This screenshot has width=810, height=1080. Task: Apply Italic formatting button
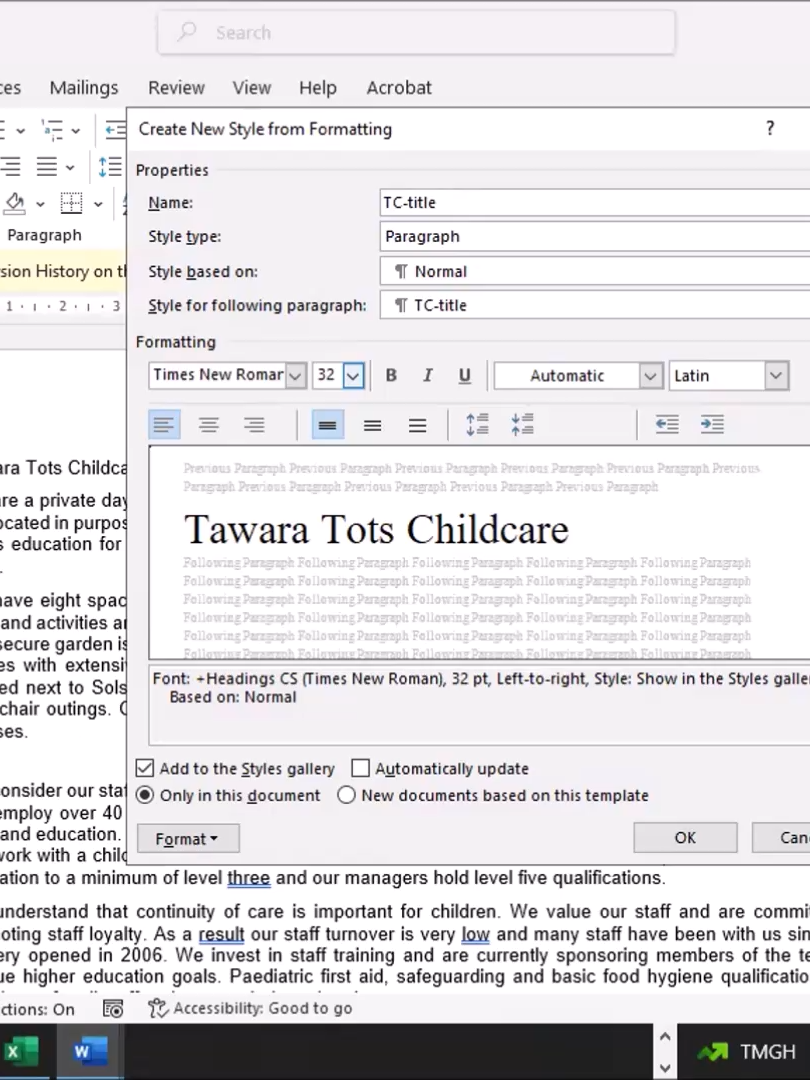click(427, 375)
